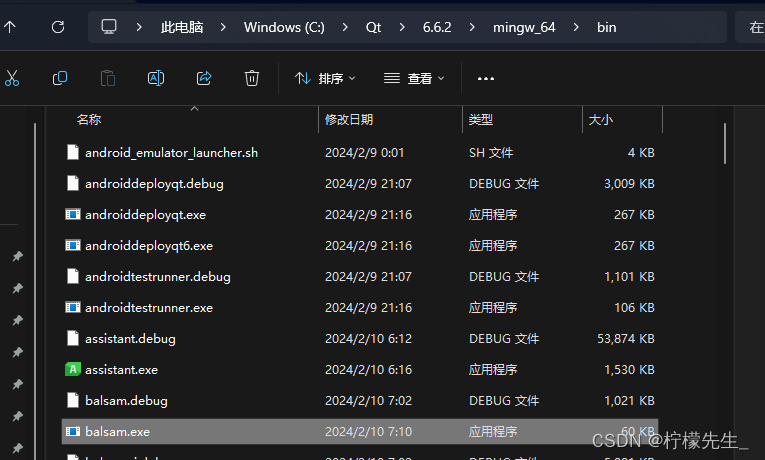Open the three-dot See more menu

click(x=486, y=79)
